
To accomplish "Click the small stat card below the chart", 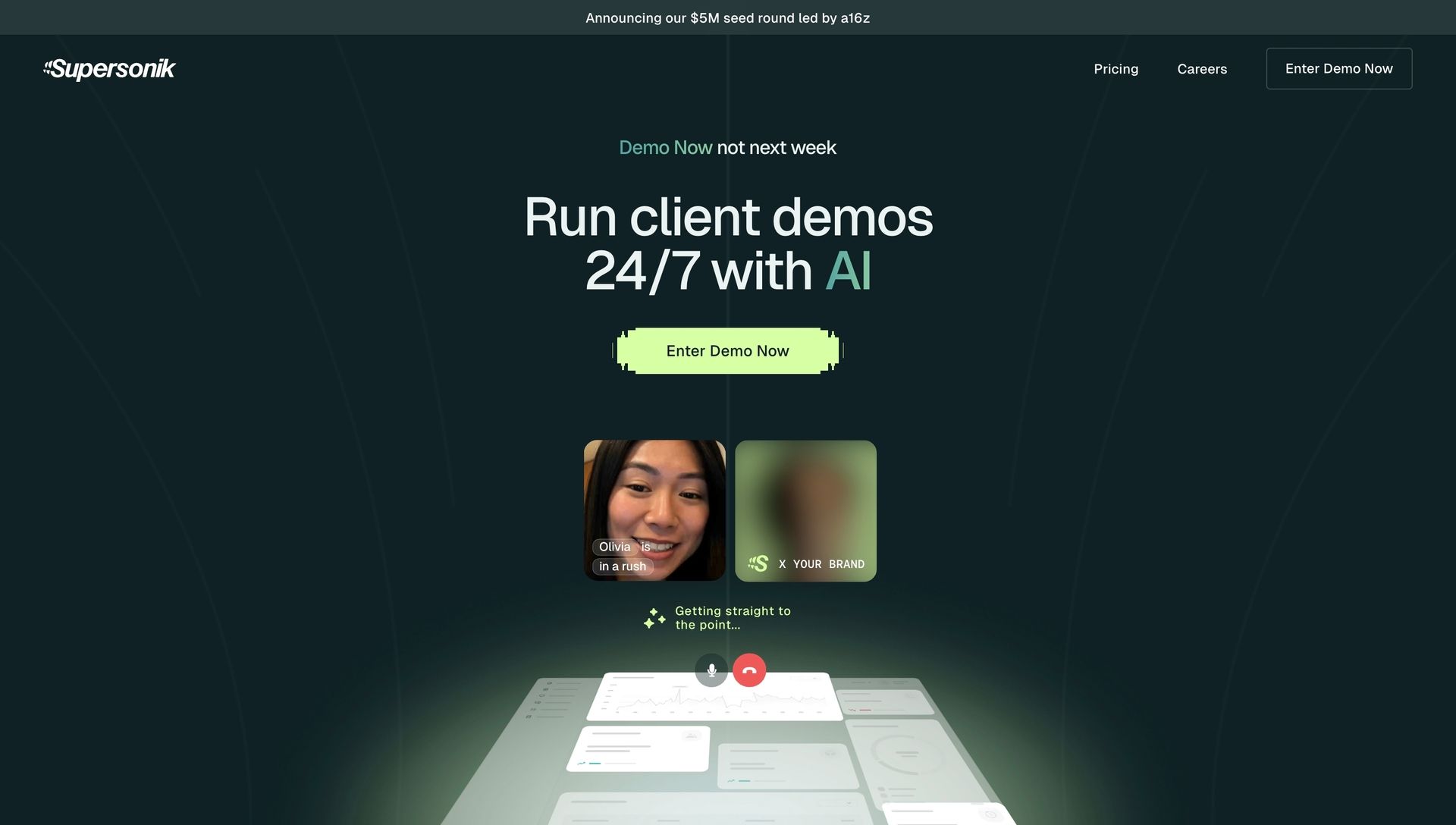I will coord(639,748).
